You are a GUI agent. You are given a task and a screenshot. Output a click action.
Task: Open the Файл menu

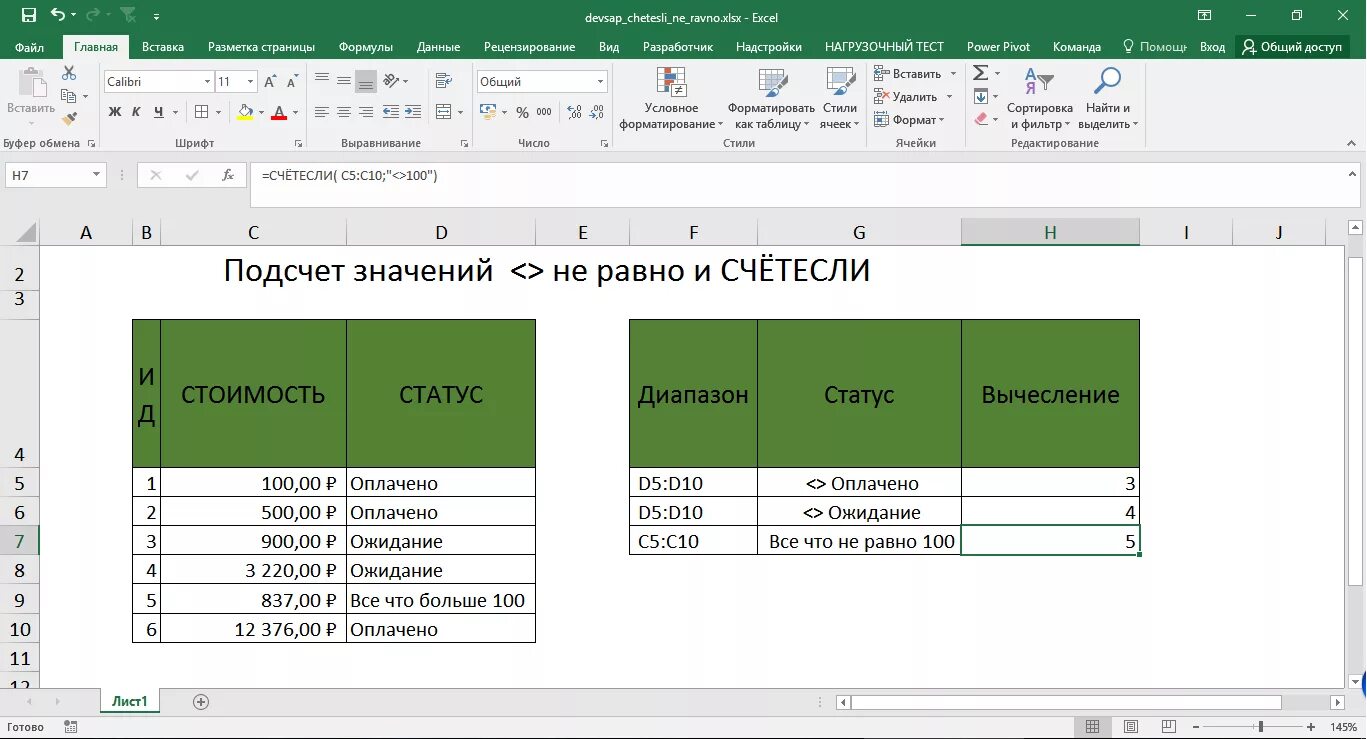[30, 47]
